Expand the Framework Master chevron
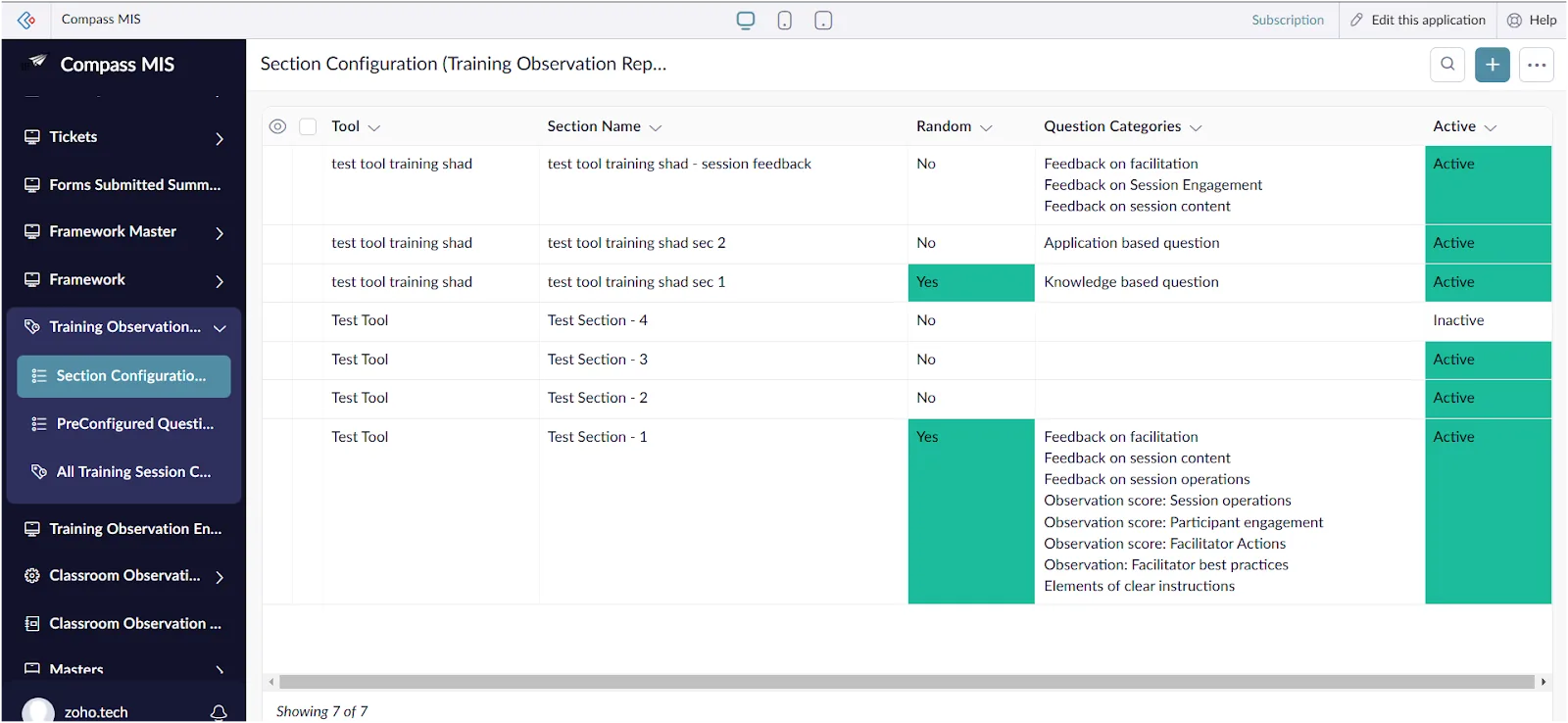The width and height of the screenshot is (1568, 723). click(x=220, y=233)
